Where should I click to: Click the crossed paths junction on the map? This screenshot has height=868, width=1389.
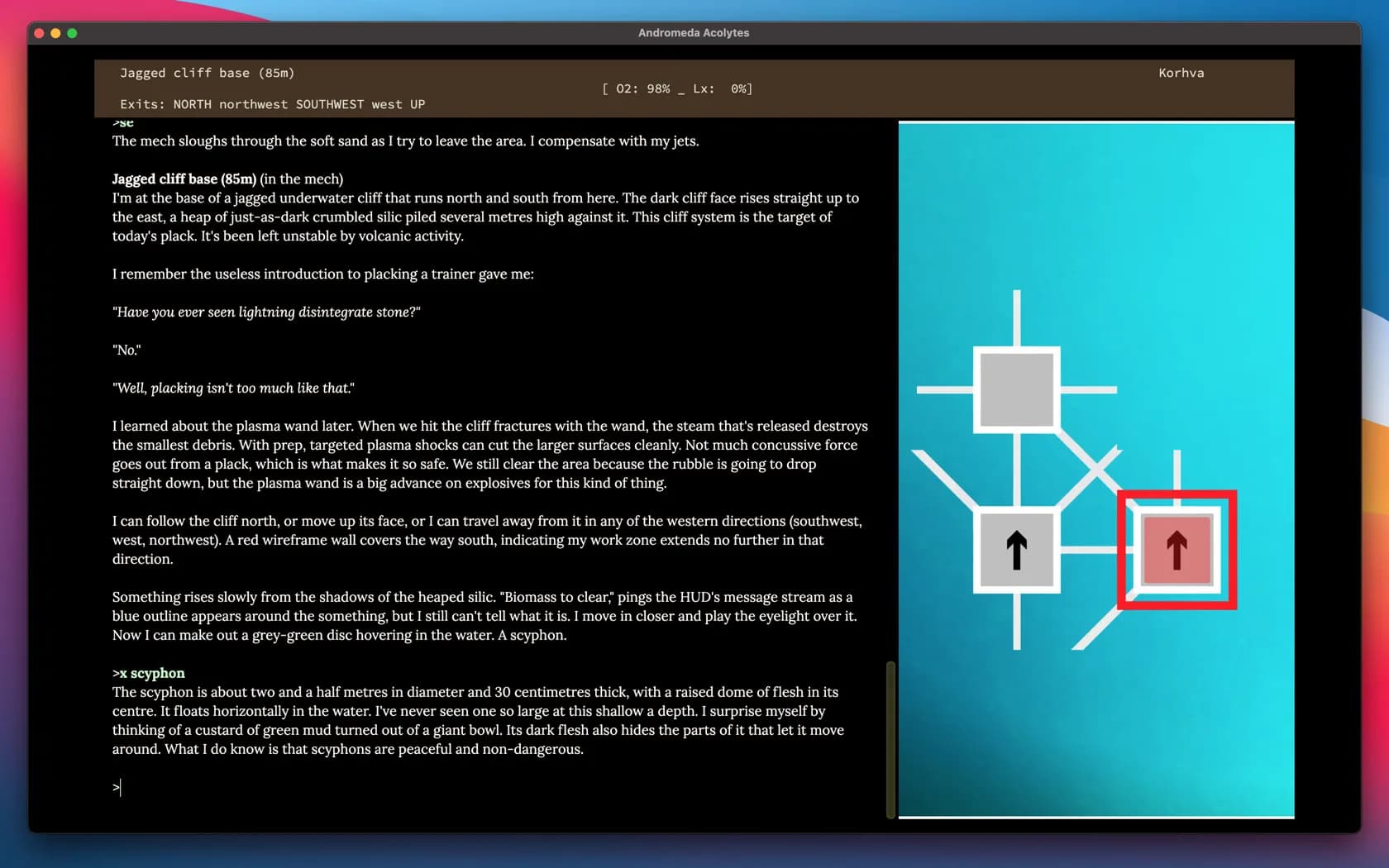coord(1096,470)
